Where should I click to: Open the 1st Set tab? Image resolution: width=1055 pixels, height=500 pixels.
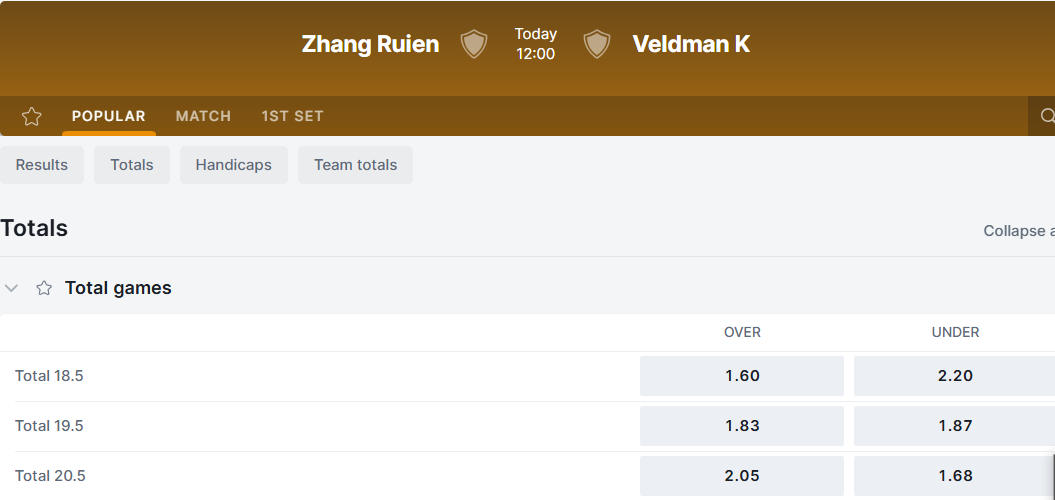point(292,116)
